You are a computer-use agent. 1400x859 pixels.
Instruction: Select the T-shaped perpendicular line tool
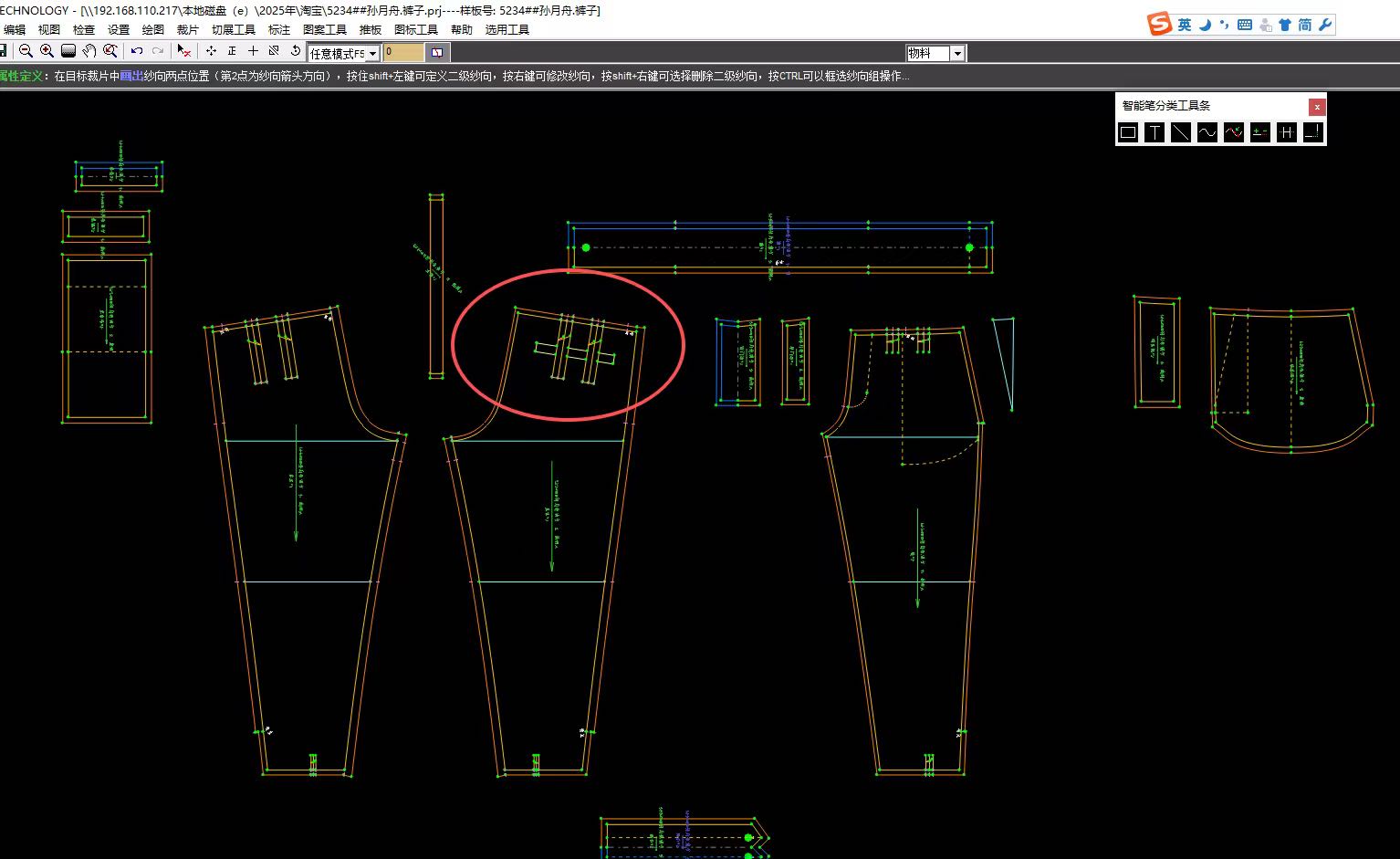pos(1154,133)
